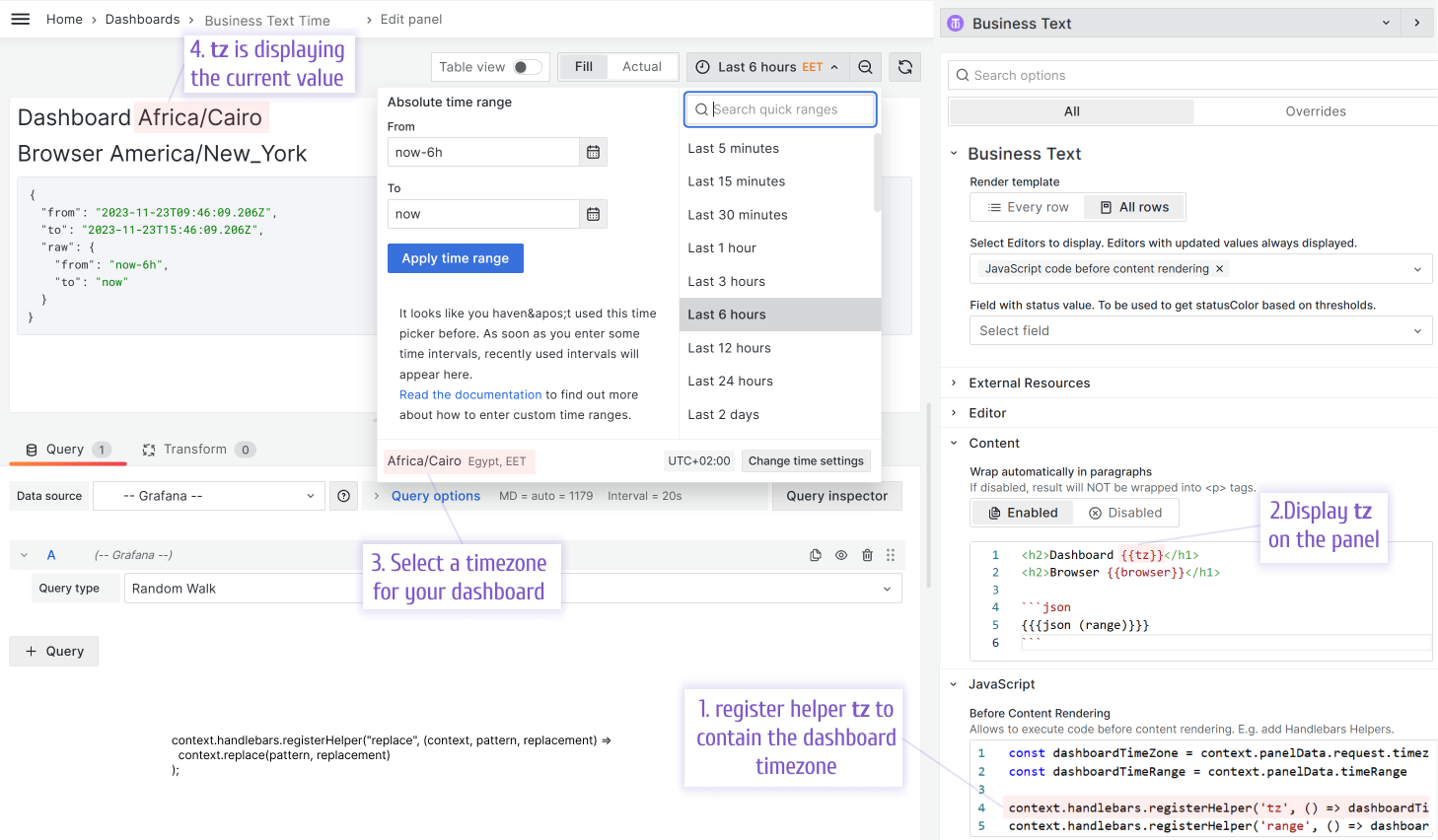Grab the drag handle for query A
The height and width of the screenshot is (840, 1438).
(891, 555)
